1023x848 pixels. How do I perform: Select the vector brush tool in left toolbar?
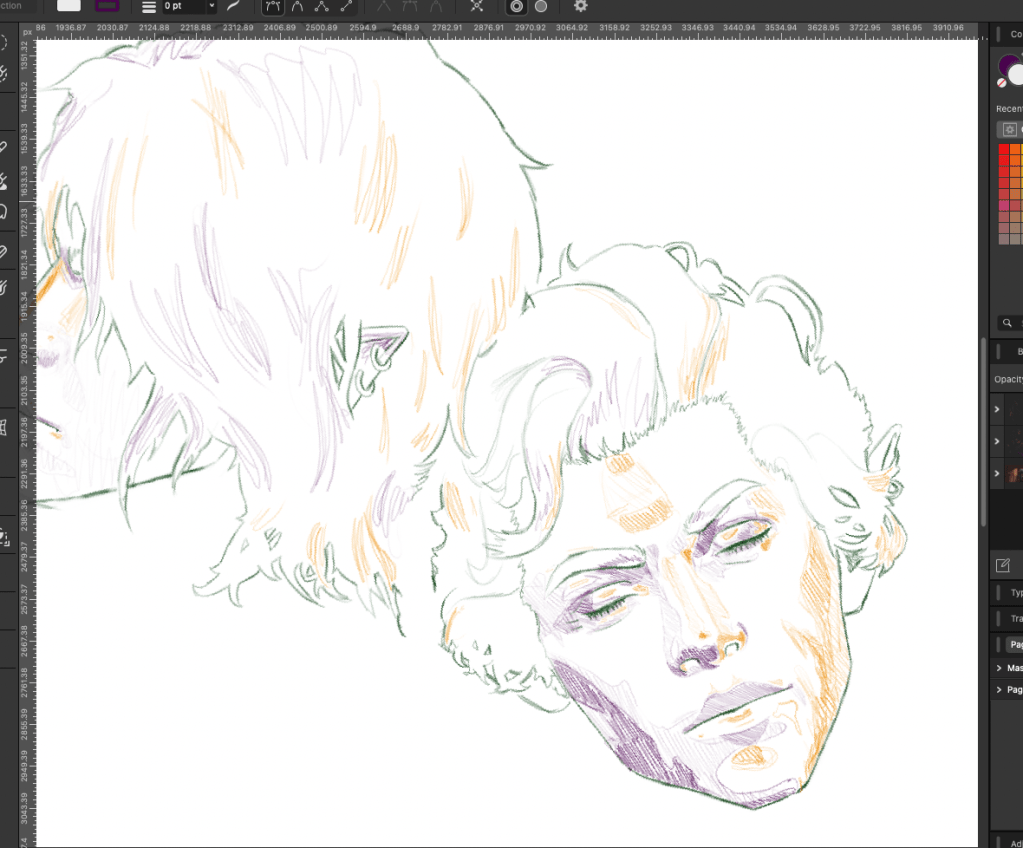[x=3, y=182]
